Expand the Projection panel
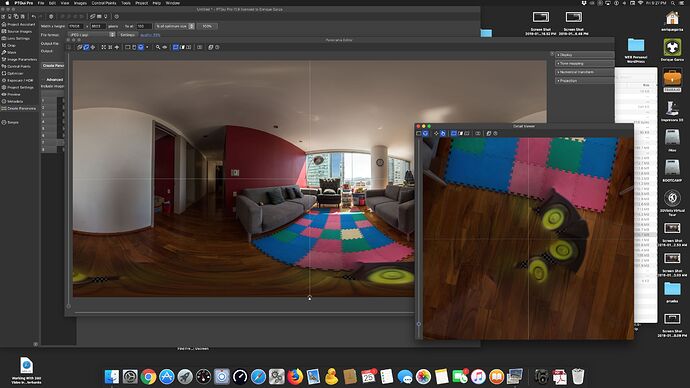690x388 pixels. pyautogui.click(x=585, y=81)
